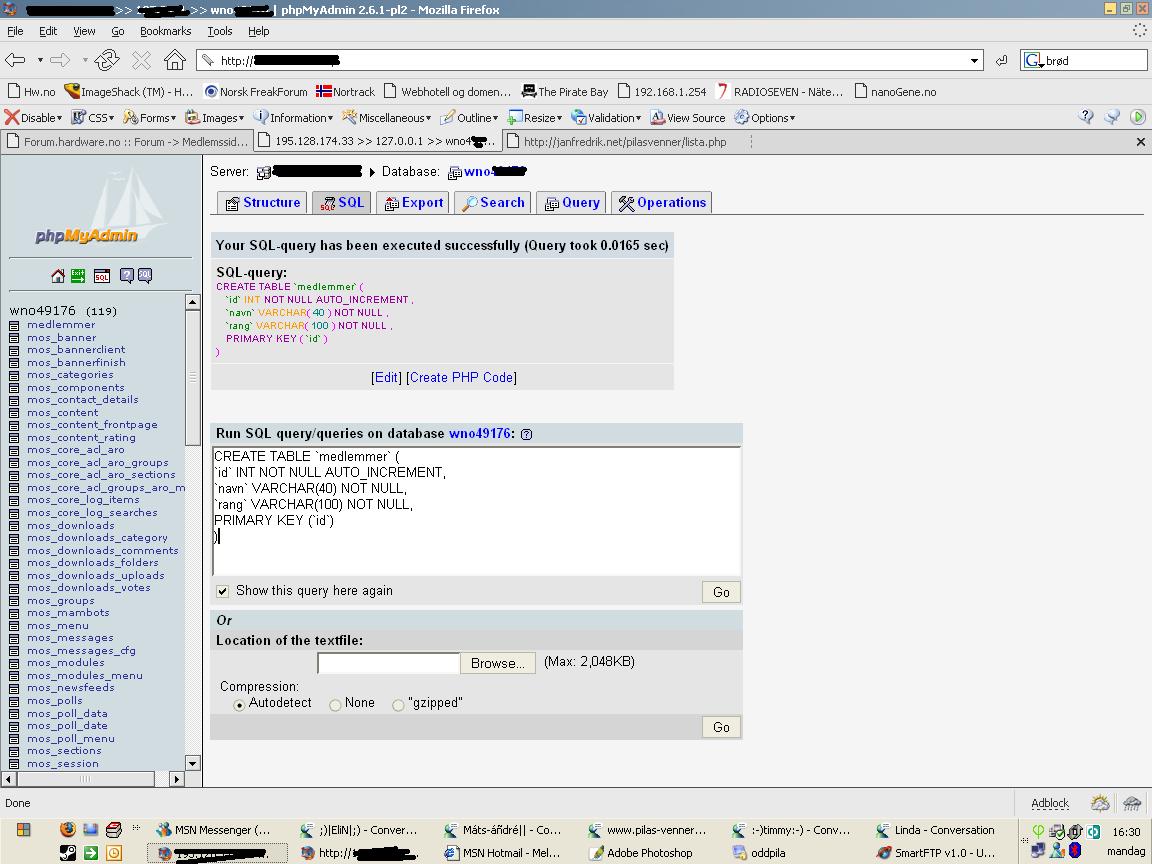
Task: Toggle Show this query here again checkbox
Action: [223, 591]
